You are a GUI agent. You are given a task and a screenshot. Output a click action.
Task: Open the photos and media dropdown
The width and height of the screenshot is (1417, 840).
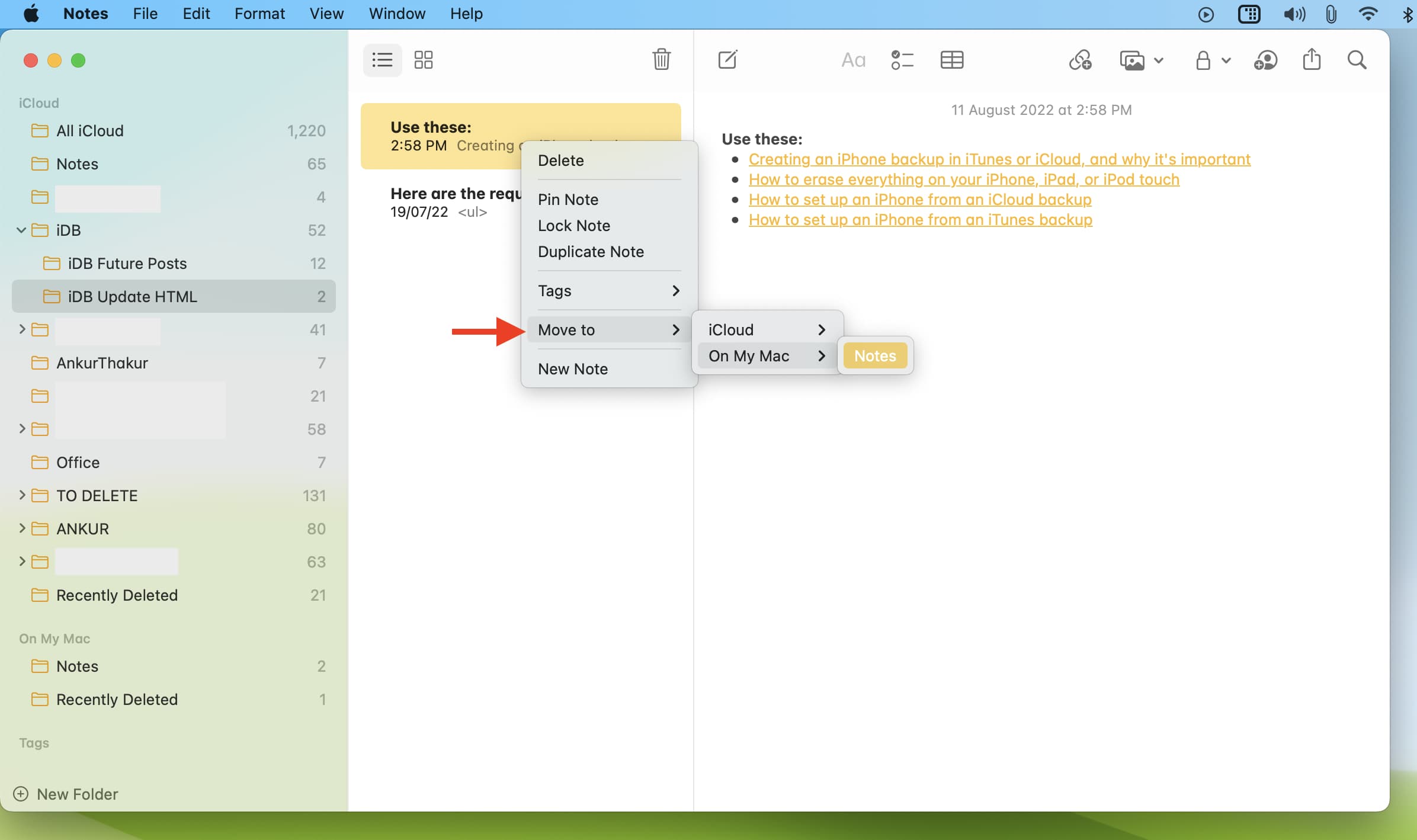(1142, 60)
